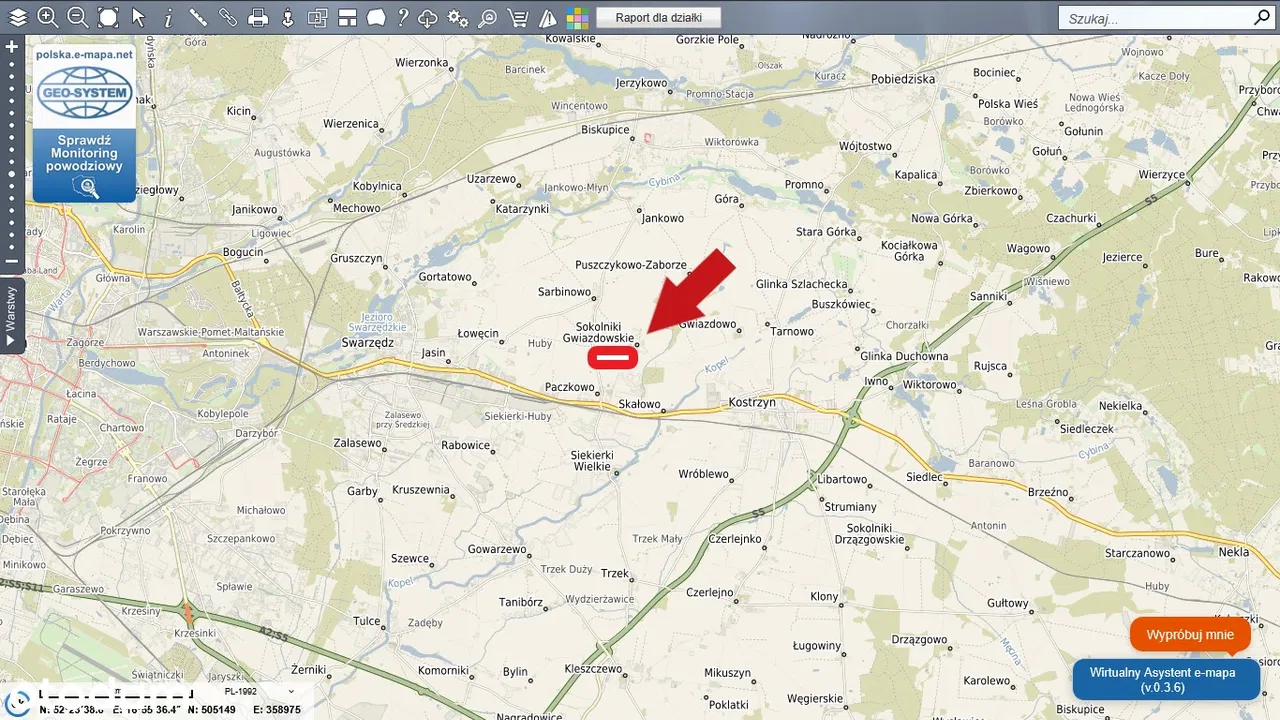Select the zoom in magnifier tool
Screen dimensions: 1280x720
(x=47, y=17)
